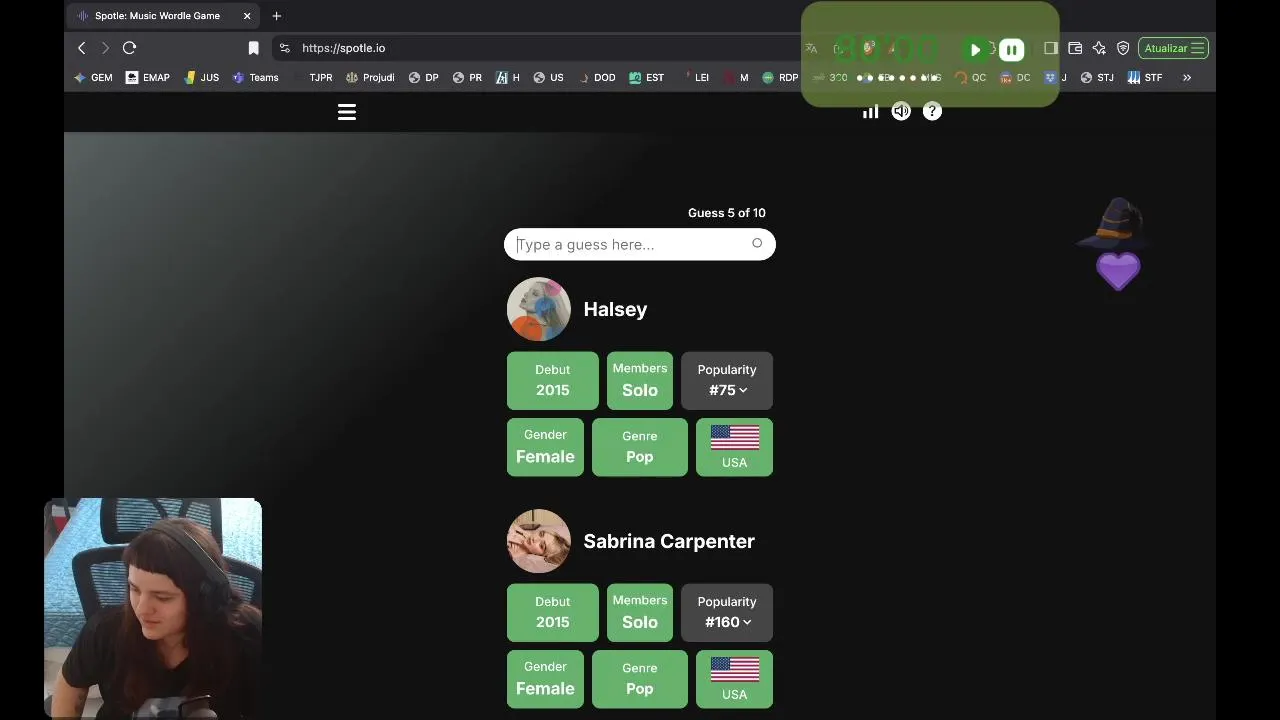1280x720 pixels.
Task: Click Halsey's USA flag tile
Action: click(734, 447)
